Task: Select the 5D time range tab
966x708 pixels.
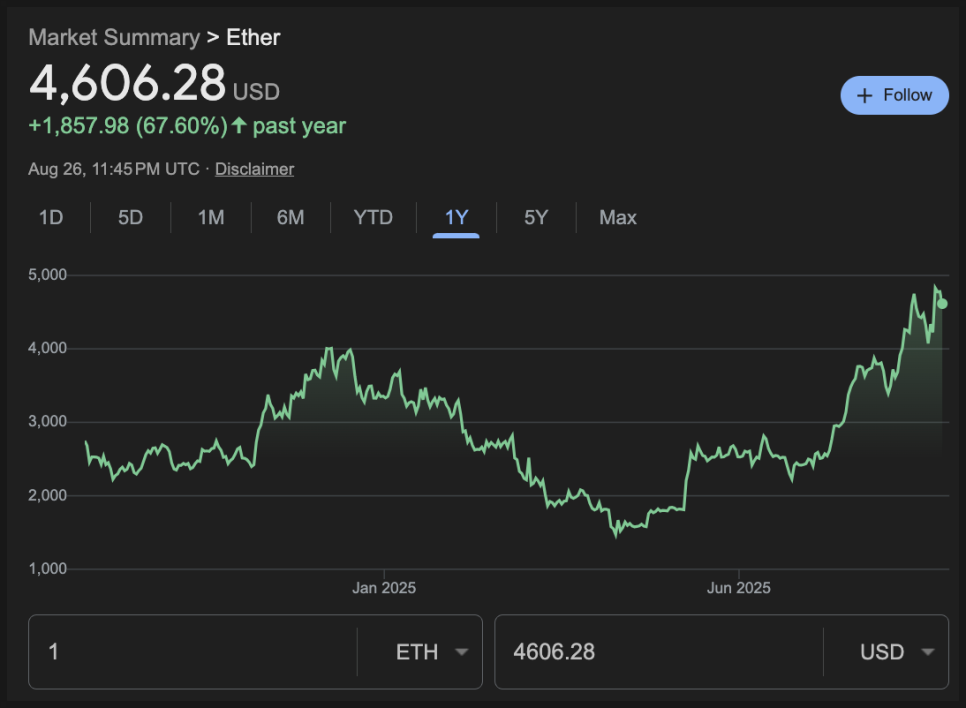Action: point(131,218)
